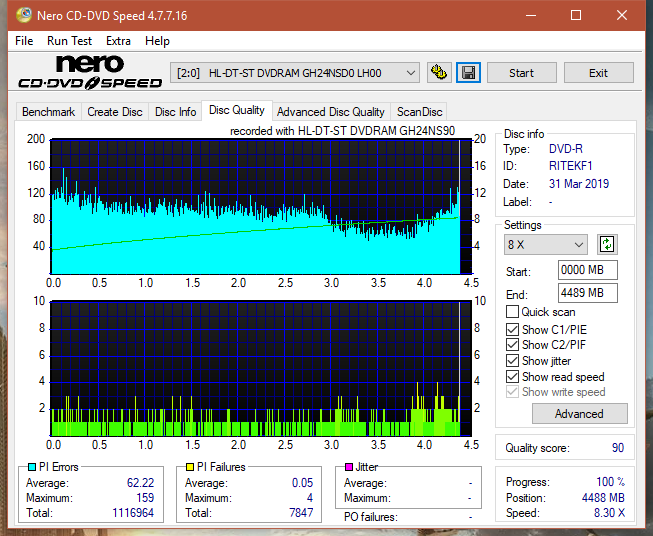This screenshot has height=536, width=653.
Task: Toggle Show jitter checkbox
Action: tap(512, 361)
